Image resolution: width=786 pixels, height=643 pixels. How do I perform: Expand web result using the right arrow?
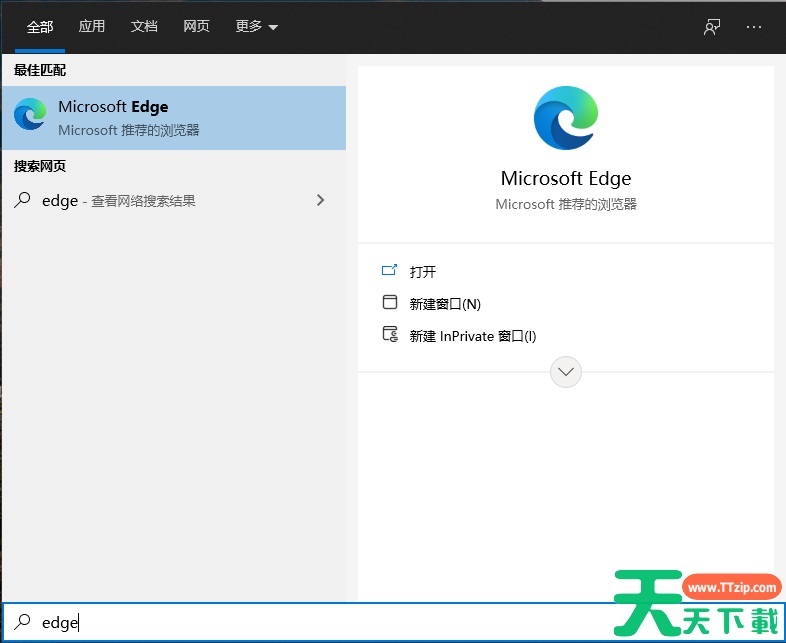[320, 200]
